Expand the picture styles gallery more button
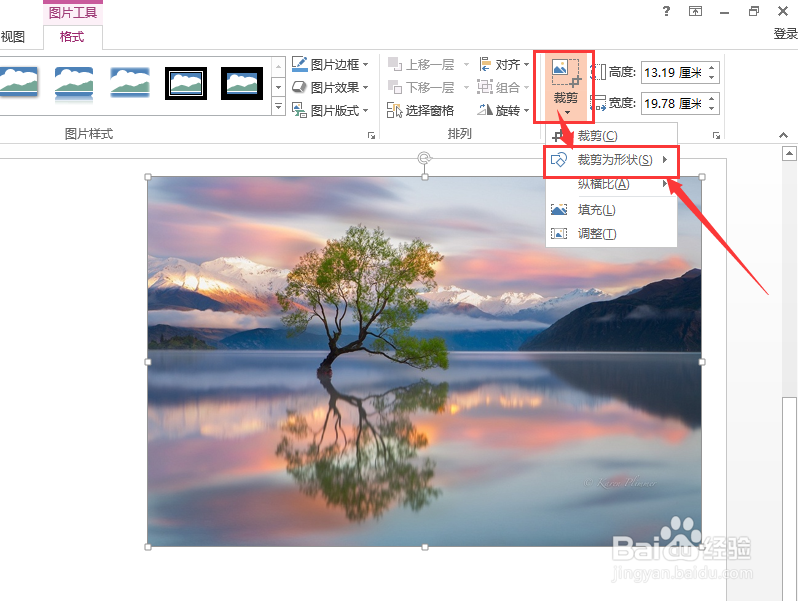This screenshot has width=798, height=601. point(278,107)
